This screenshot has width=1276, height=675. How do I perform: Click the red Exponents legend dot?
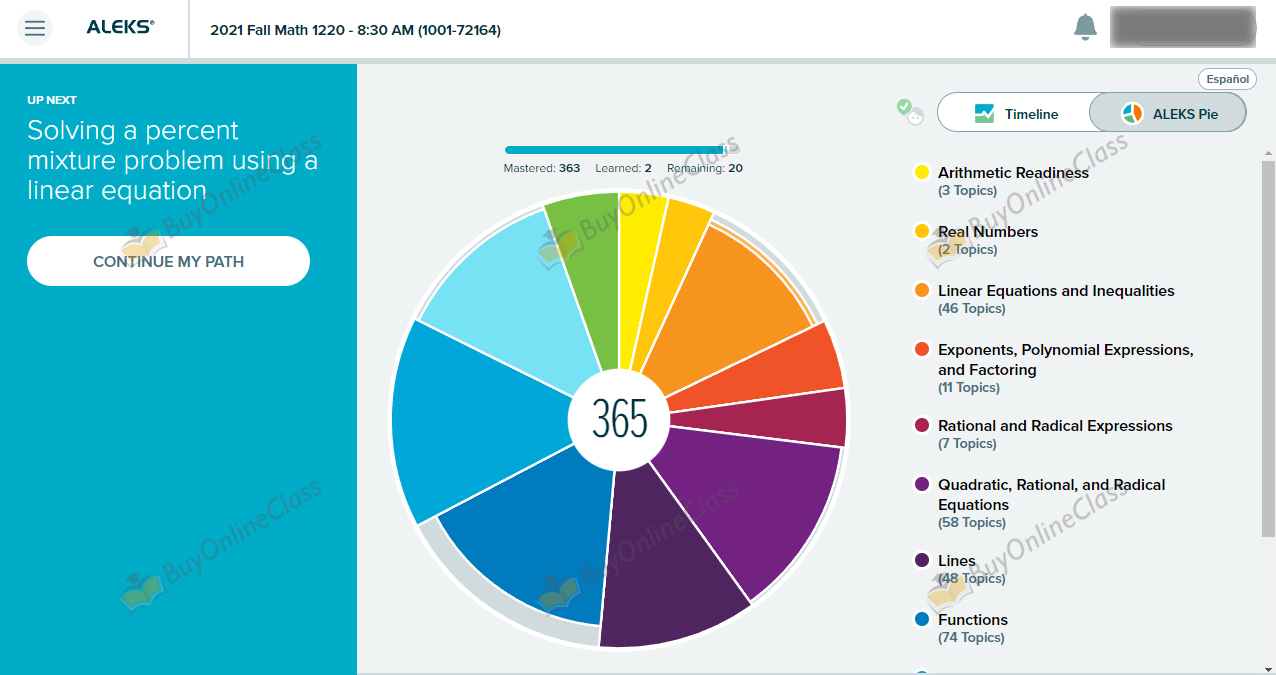[922, 350]
